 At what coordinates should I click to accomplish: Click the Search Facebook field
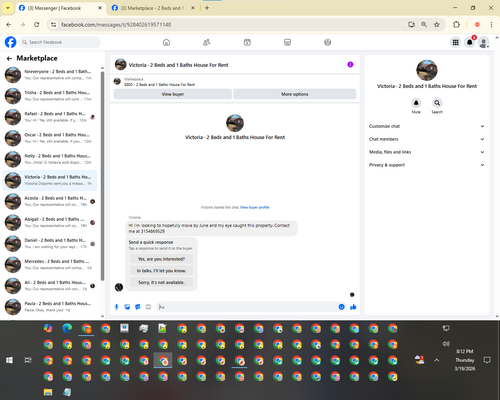(60, 42)
